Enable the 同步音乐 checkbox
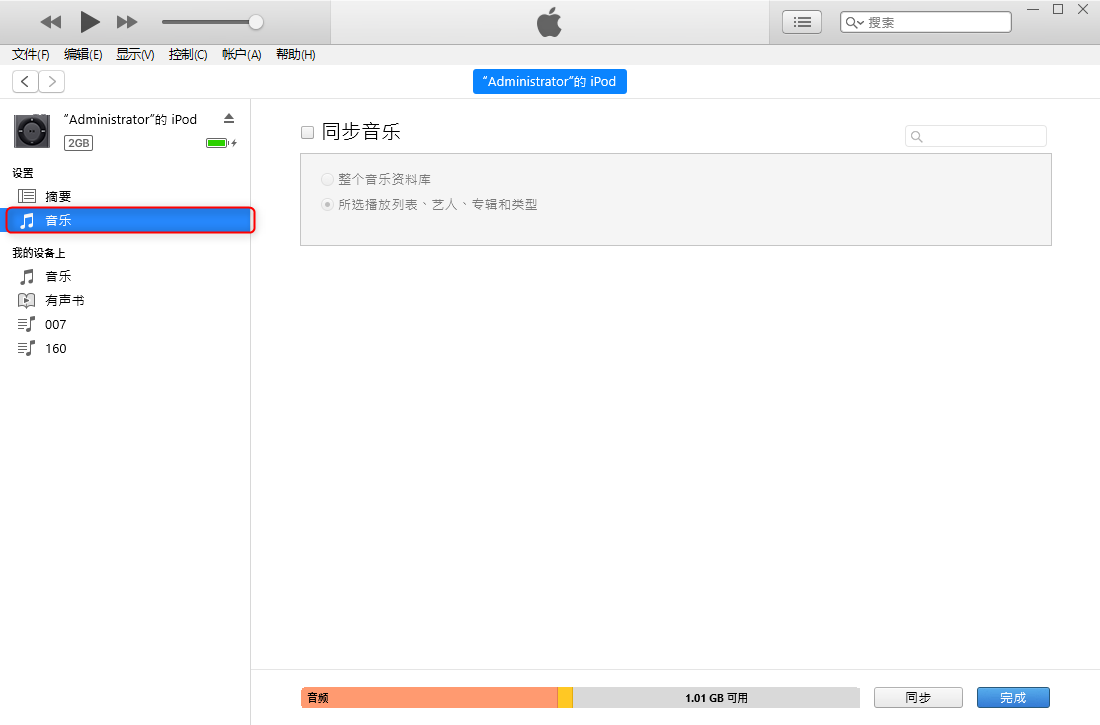 click(307, 132)
